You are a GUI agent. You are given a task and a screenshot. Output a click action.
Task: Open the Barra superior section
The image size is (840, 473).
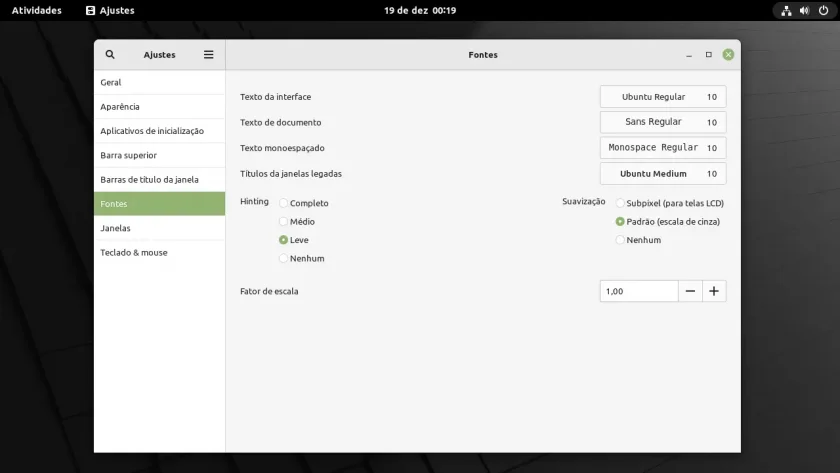(x=160, y=155)
